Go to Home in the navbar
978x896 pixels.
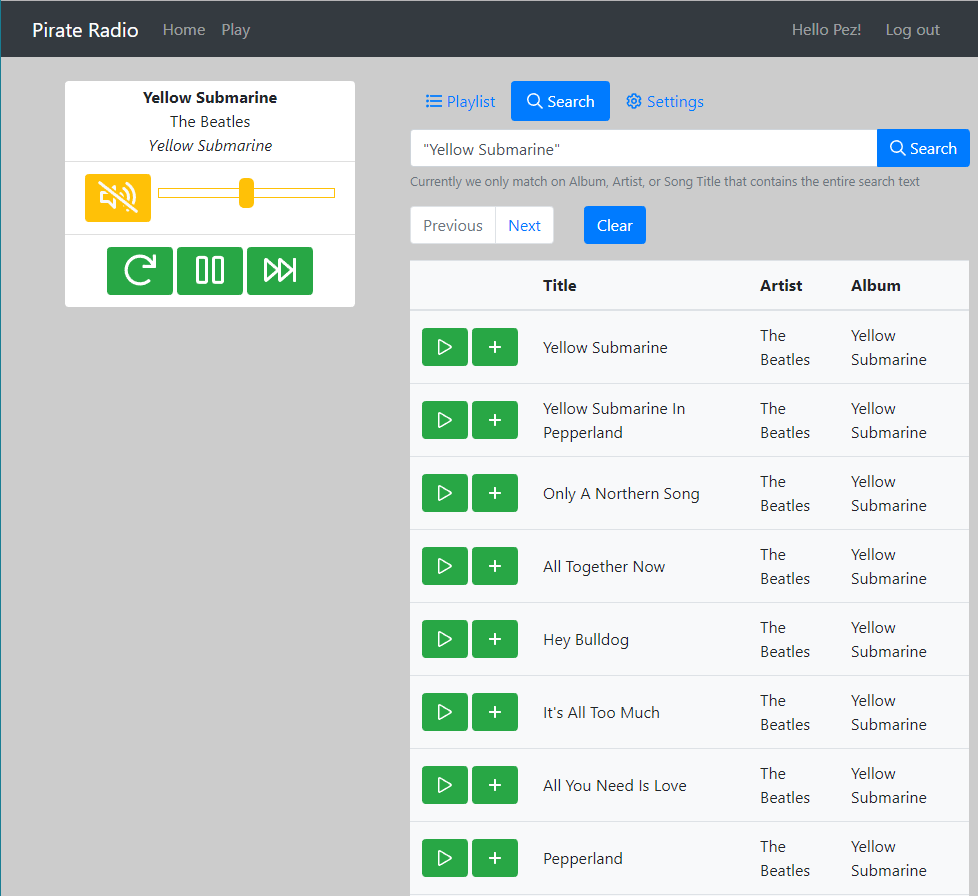(184, 30)
